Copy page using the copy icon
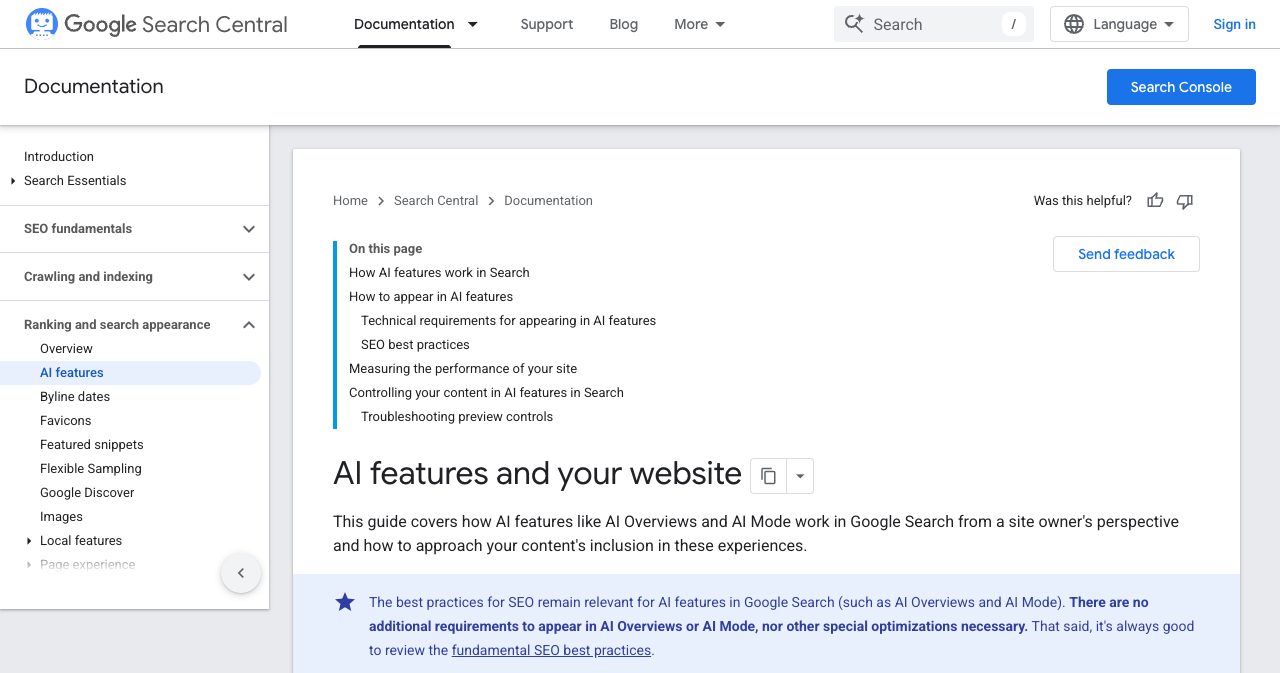Viewport: 1280px width, 673px height. (768, 476)
